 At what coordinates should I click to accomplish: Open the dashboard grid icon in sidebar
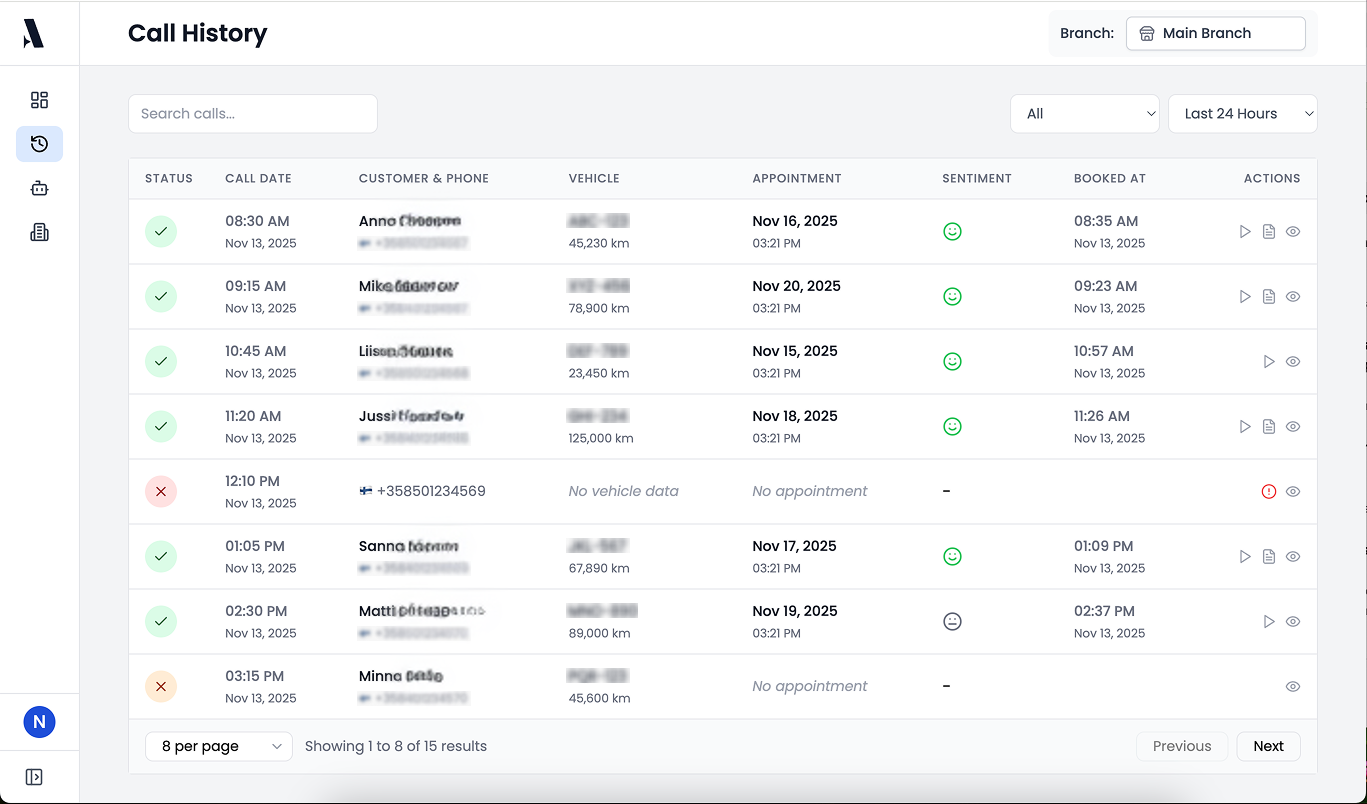click(x=39, y=100)
